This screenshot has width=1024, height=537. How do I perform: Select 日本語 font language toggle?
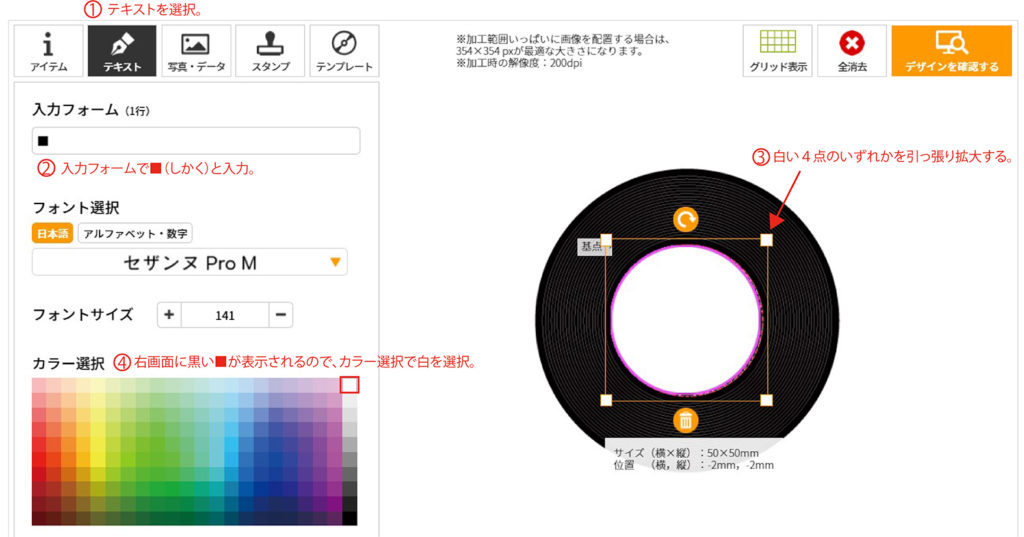[x=52, y=233]
